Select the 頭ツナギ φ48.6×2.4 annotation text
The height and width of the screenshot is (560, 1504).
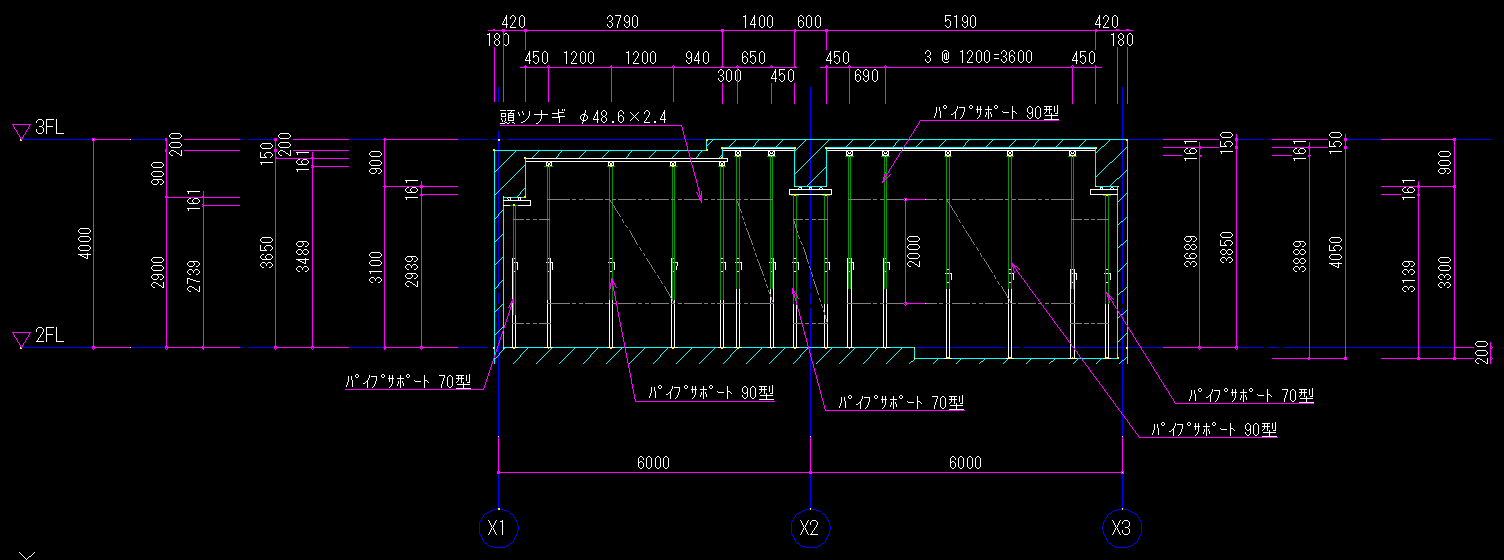pyautogui.click(x=582, y=118)
